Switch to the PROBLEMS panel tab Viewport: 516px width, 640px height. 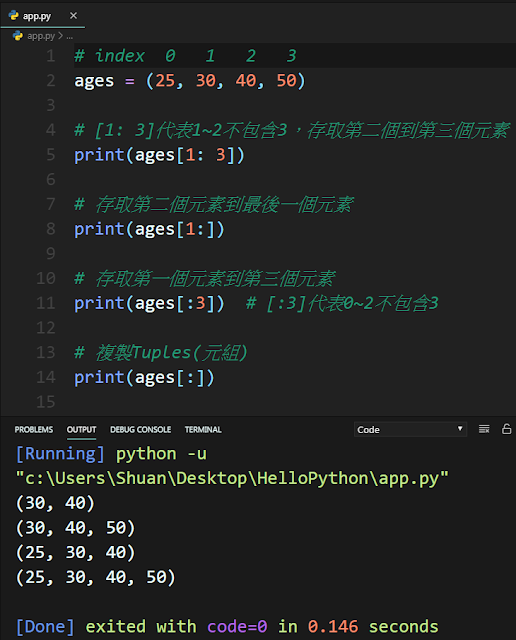click(34, 429)
